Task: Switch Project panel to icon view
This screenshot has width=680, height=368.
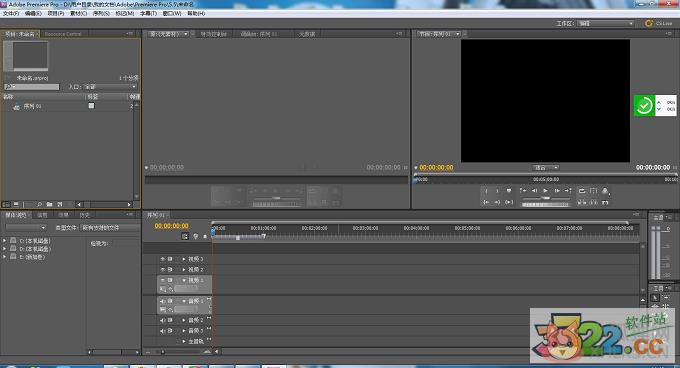Action: [16, 204]
